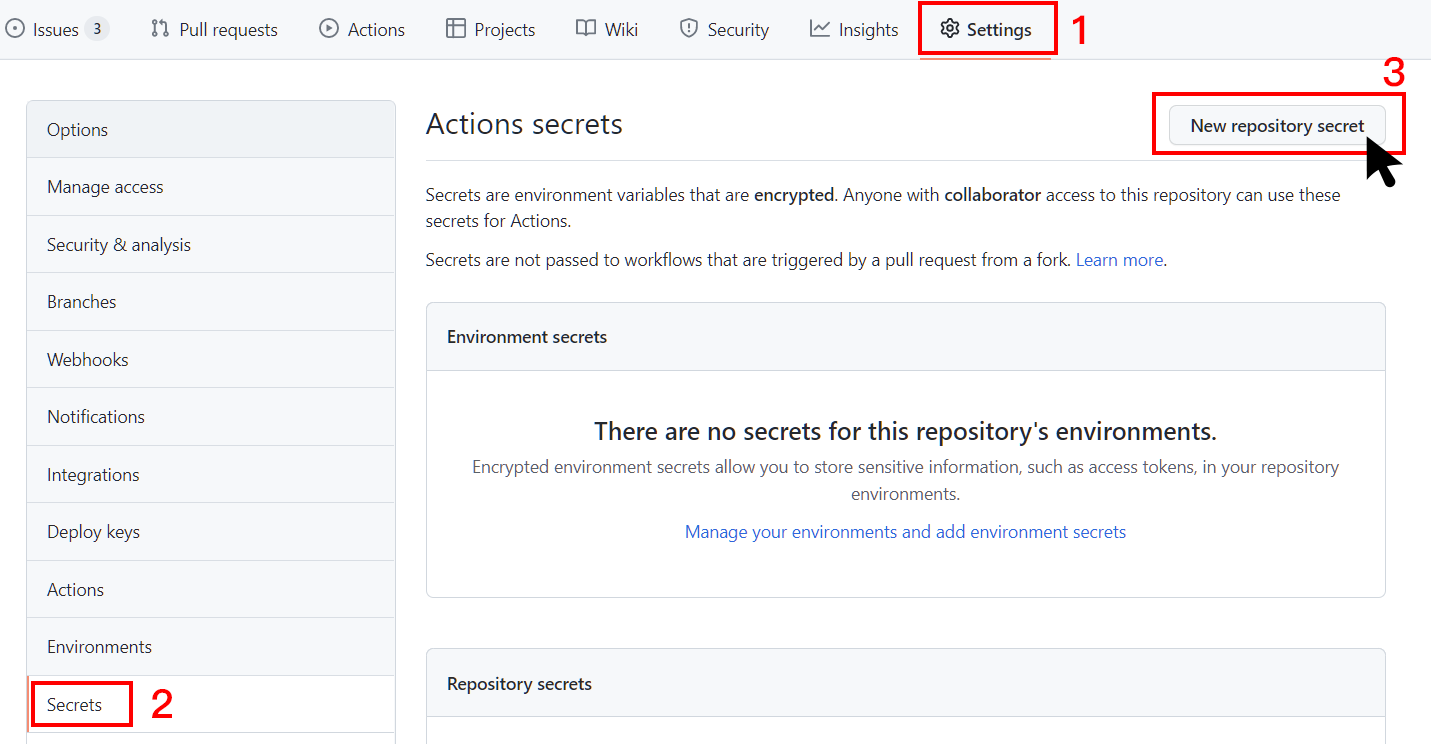Click the Insights graph icon
Image resolution: width=1431 pixels, height=744 pixels.
tap(820, 29)
